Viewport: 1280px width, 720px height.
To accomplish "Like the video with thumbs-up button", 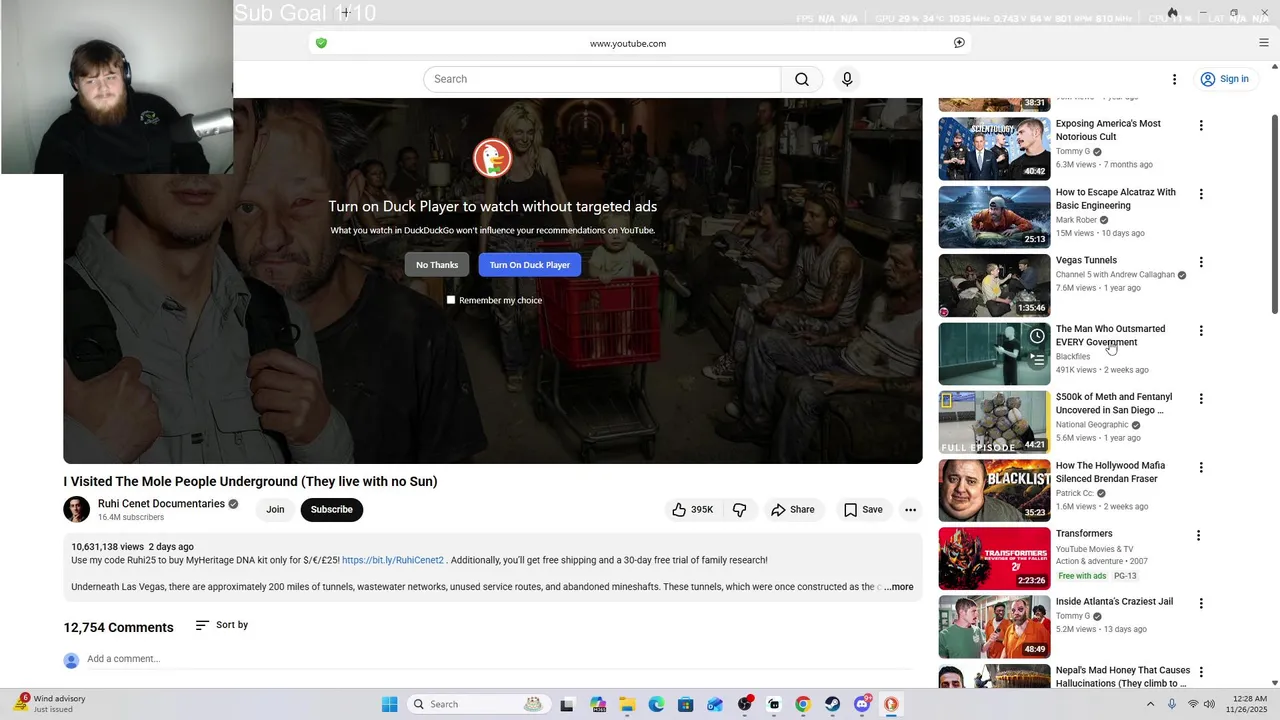I will (x=692, y=510).
